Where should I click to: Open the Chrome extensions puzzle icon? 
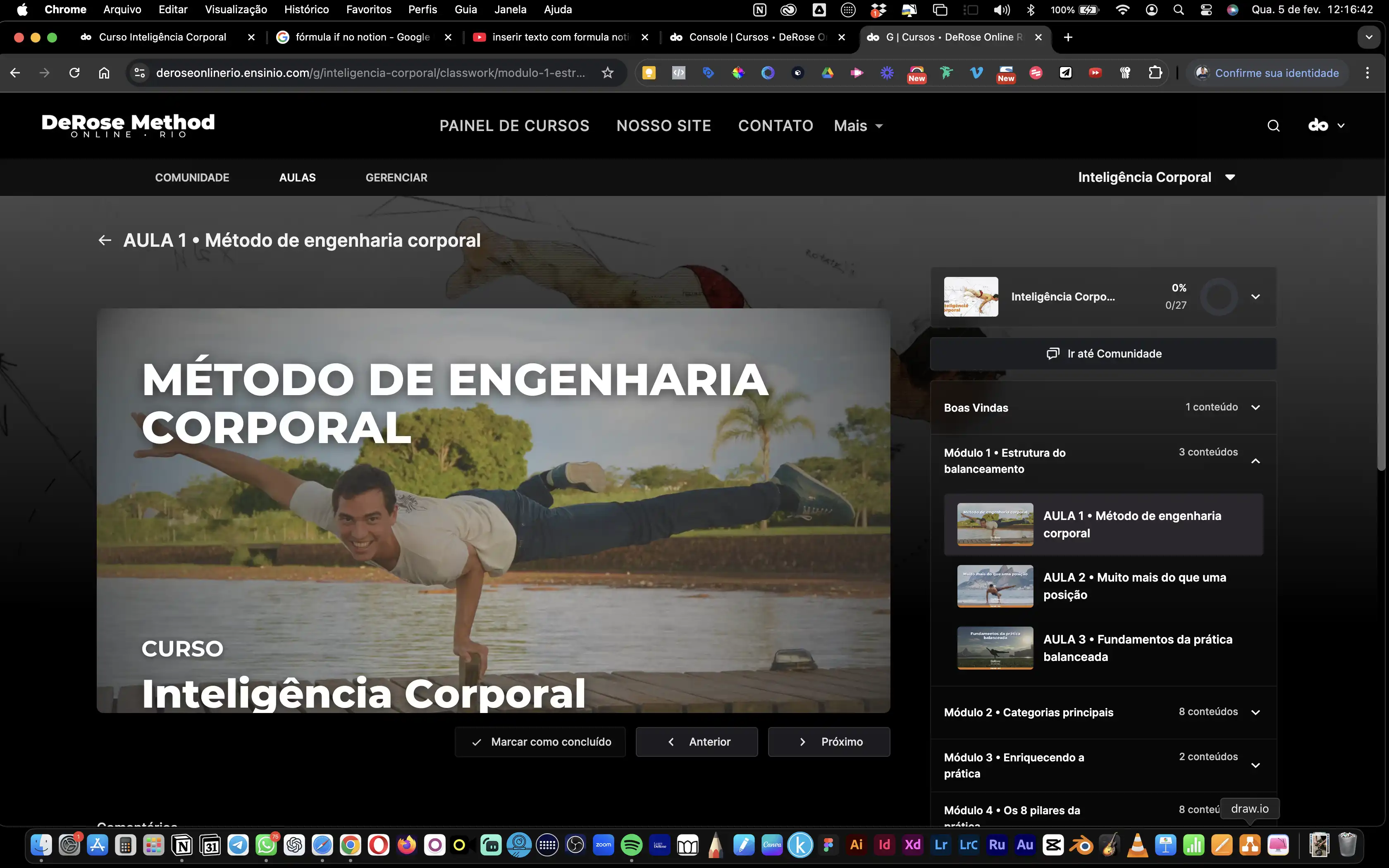click(x=1155, y=73)
